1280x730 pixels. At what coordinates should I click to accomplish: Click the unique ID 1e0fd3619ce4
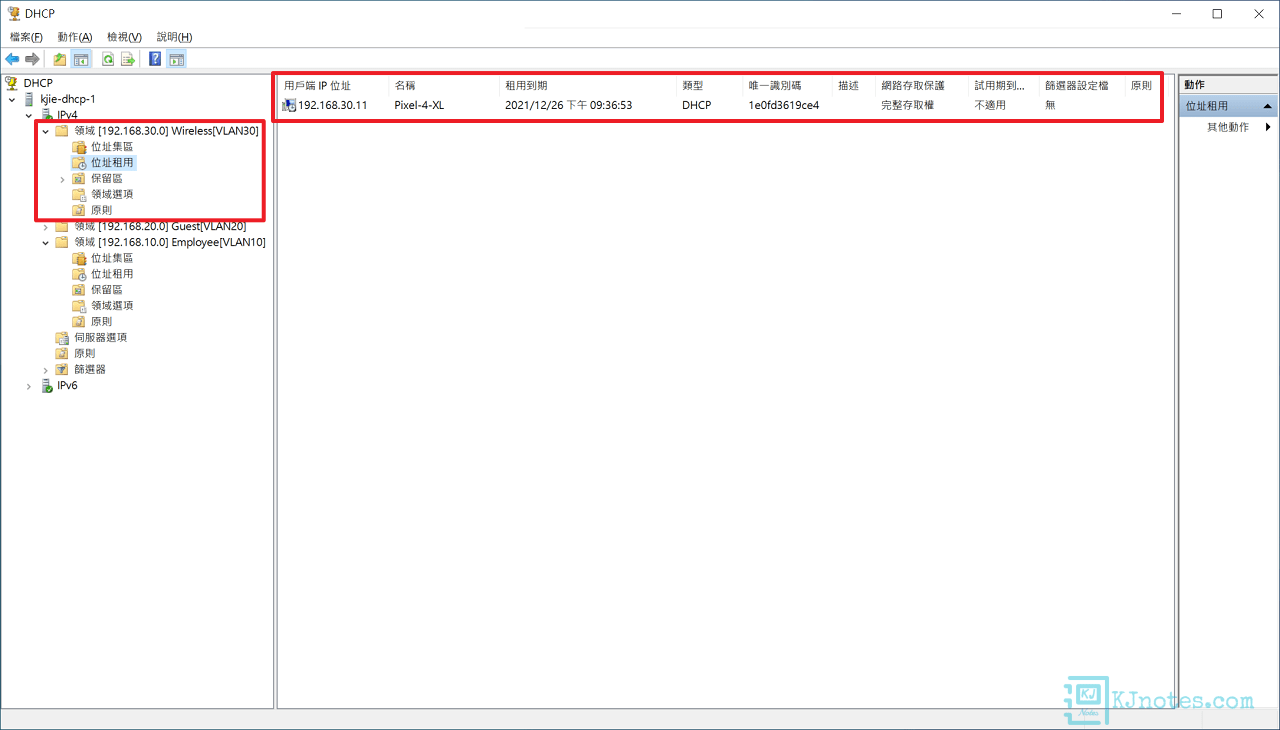[783, 105]
